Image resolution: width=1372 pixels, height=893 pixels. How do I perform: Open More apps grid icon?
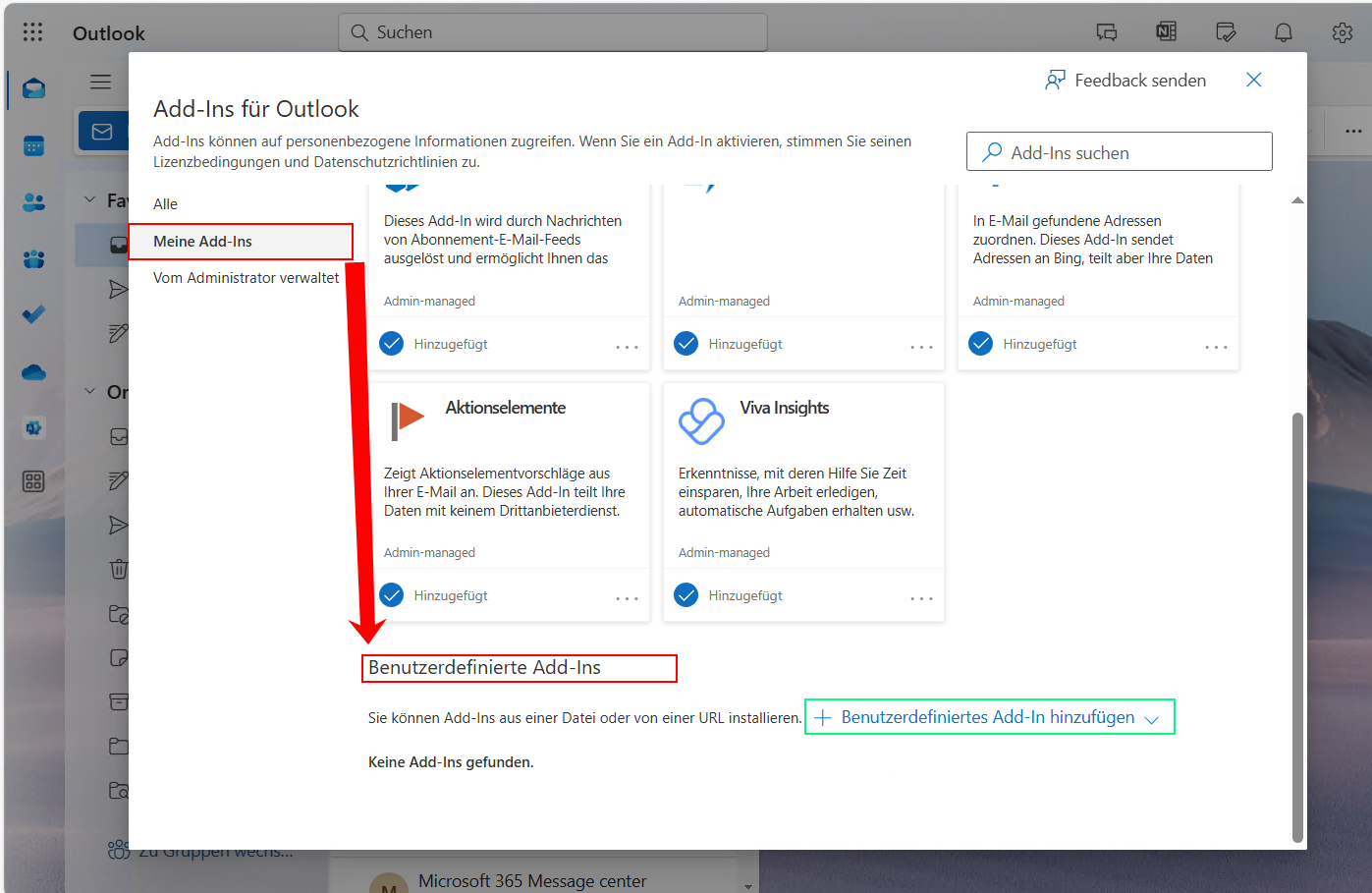pos(33,481)
